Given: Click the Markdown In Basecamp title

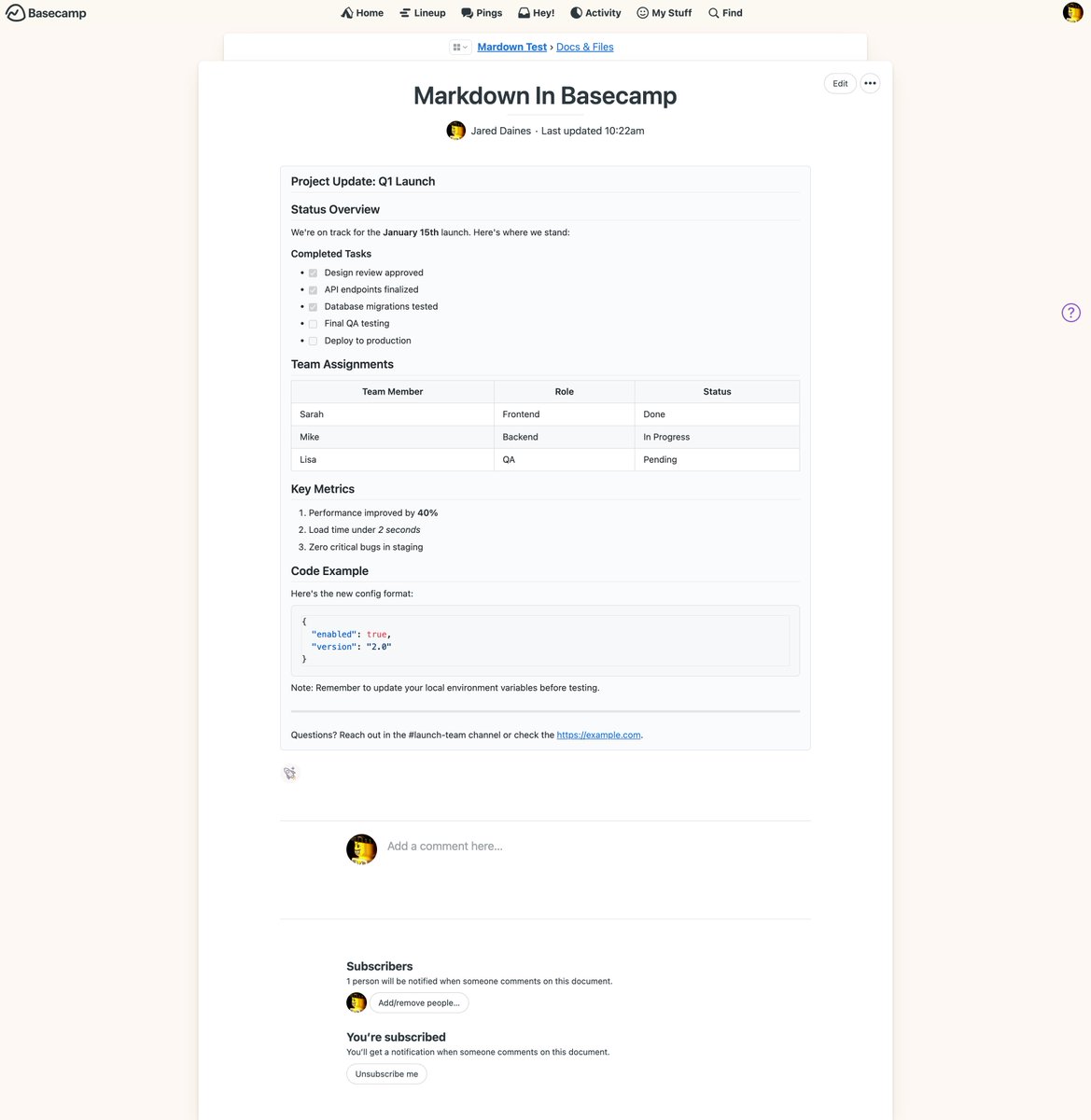Looking at the screenshot, I should [x=545, y=96].
